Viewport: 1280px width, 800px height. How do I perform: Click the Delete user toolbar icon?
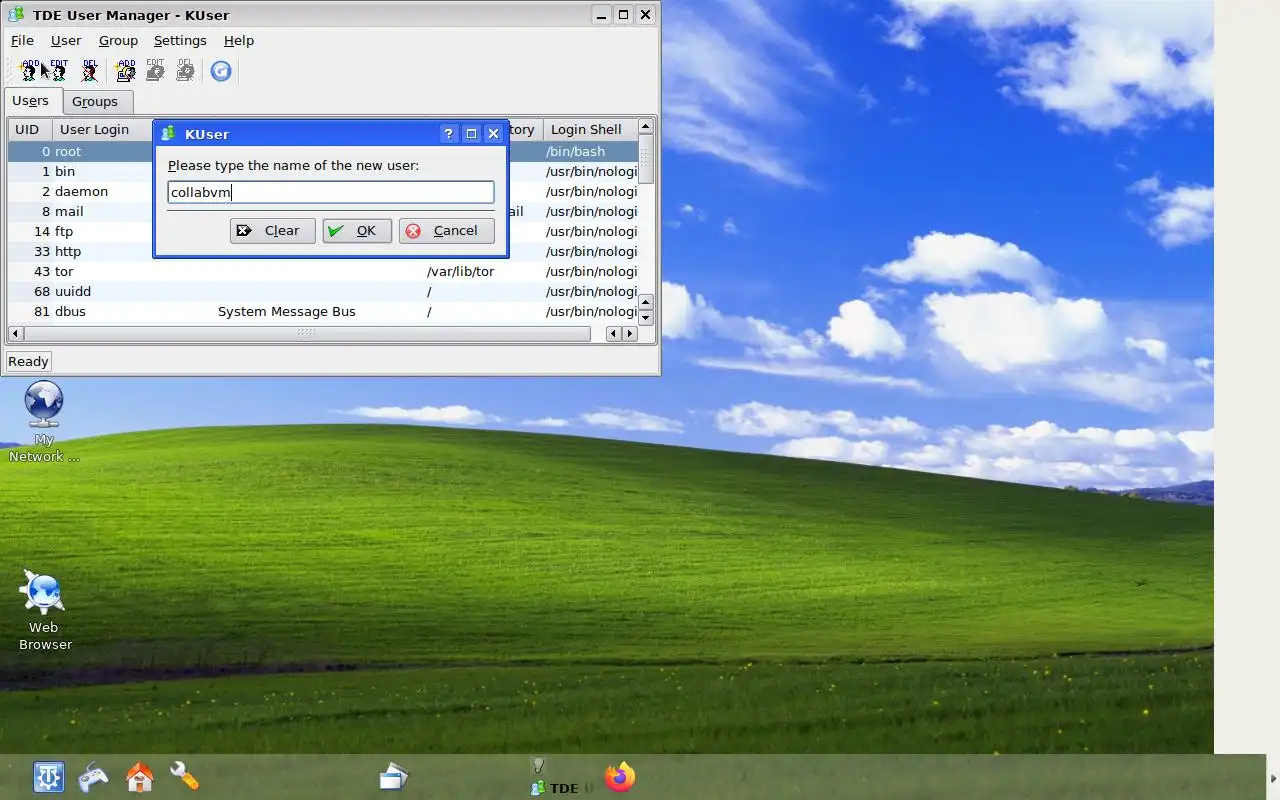(90, 70)
